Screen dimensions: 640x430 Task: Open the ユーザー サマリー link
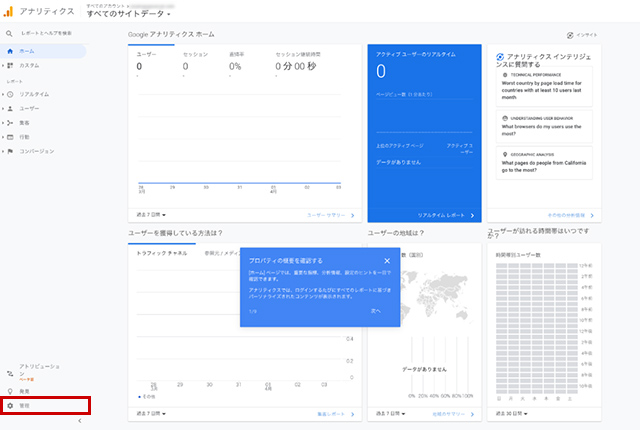click(326, 215)
